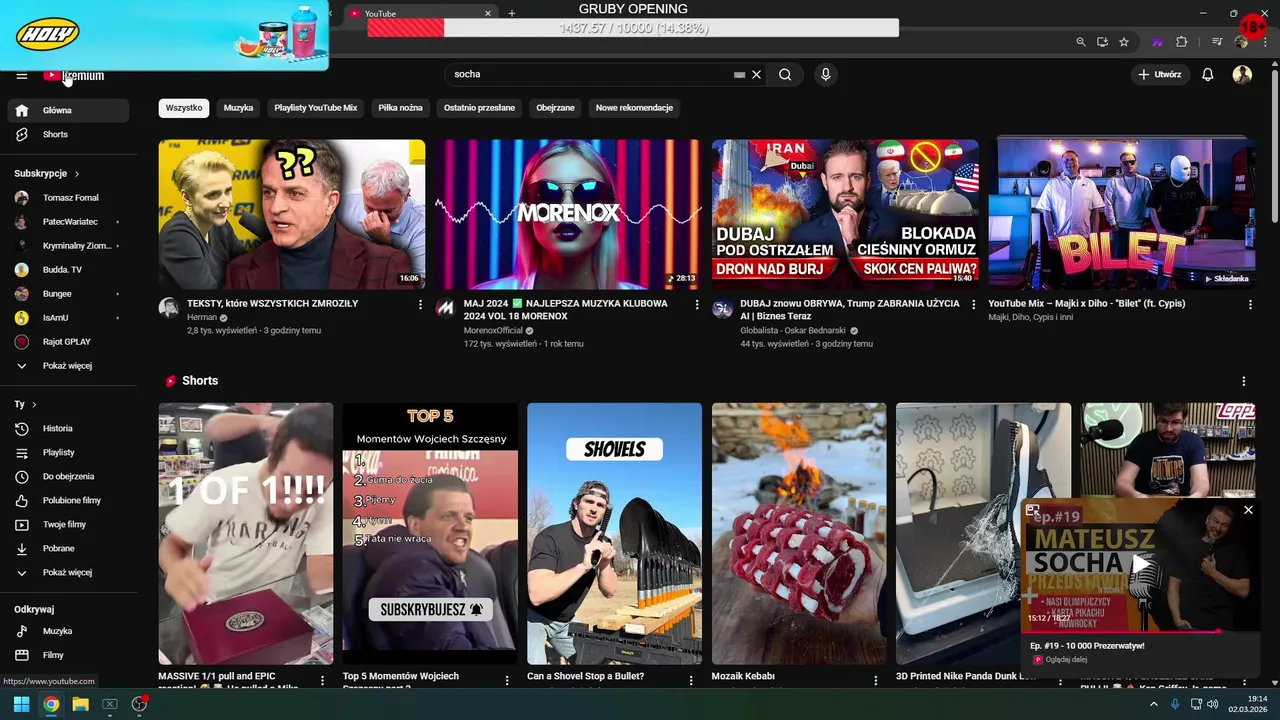Open the on-screen keyboard icon in search box

739,74
